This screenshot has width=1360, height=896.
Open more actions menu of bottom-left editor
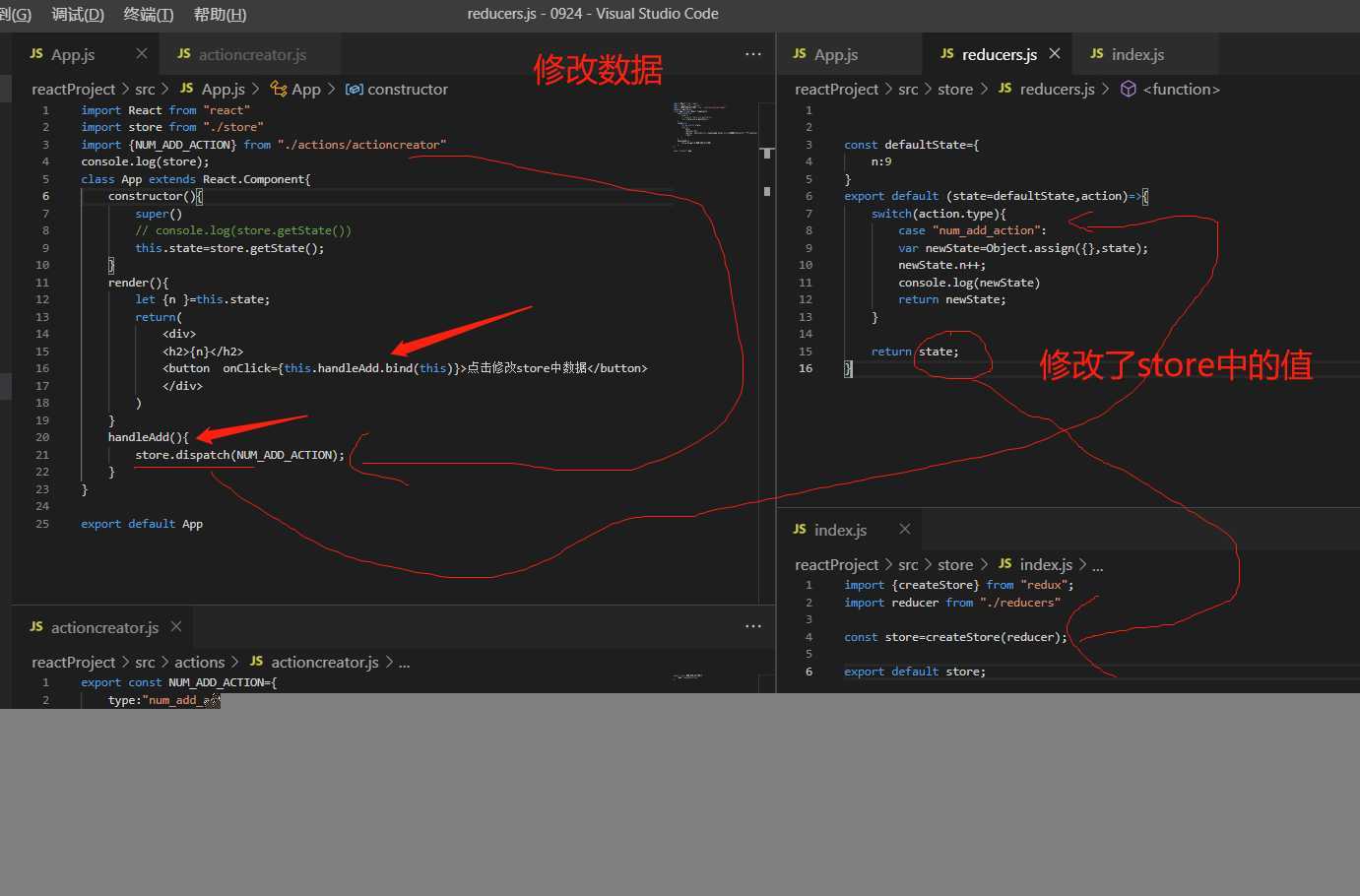[753, 626]
